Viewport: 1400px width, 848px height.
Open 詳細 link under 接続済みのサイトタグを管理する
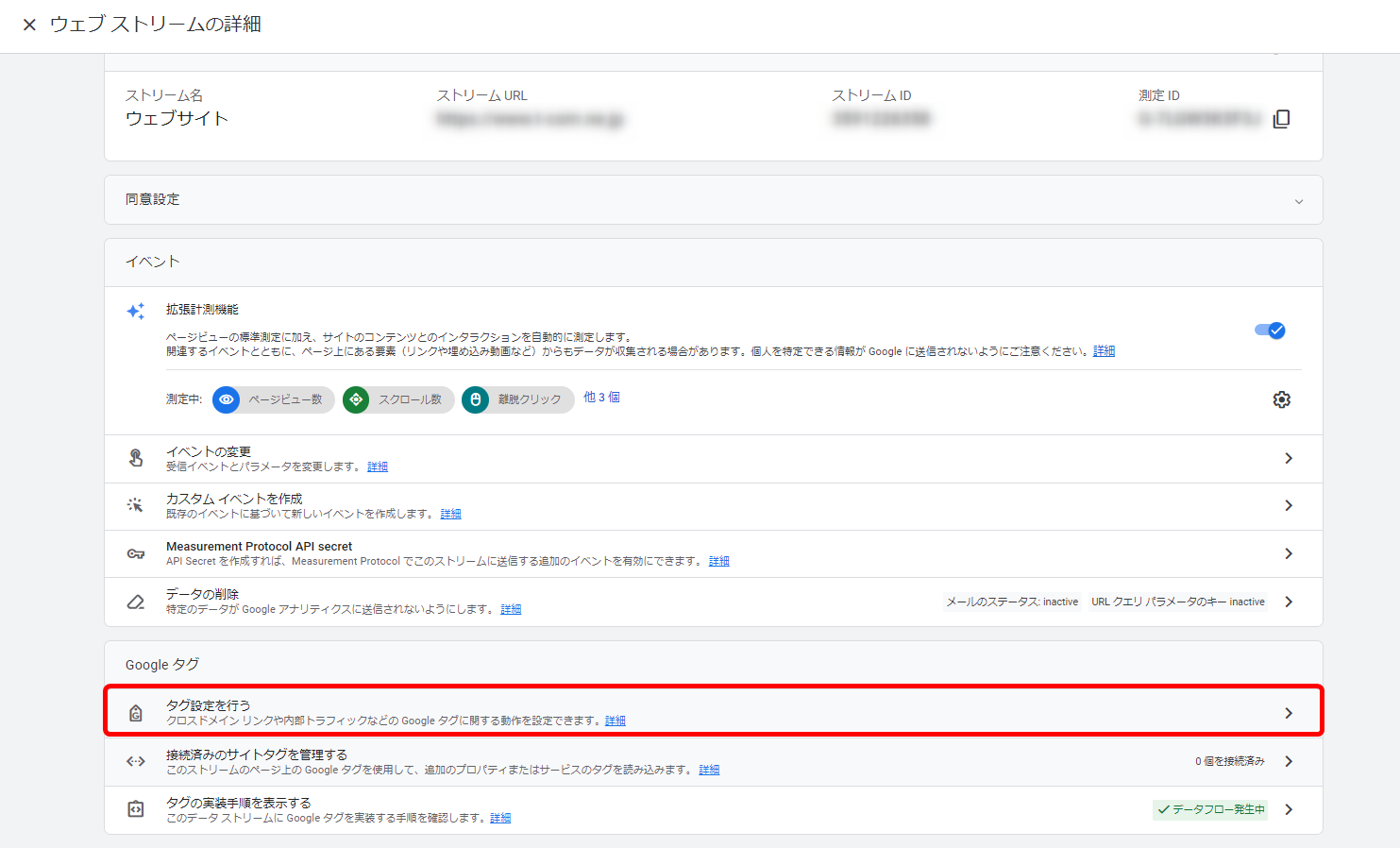point(710,770)
